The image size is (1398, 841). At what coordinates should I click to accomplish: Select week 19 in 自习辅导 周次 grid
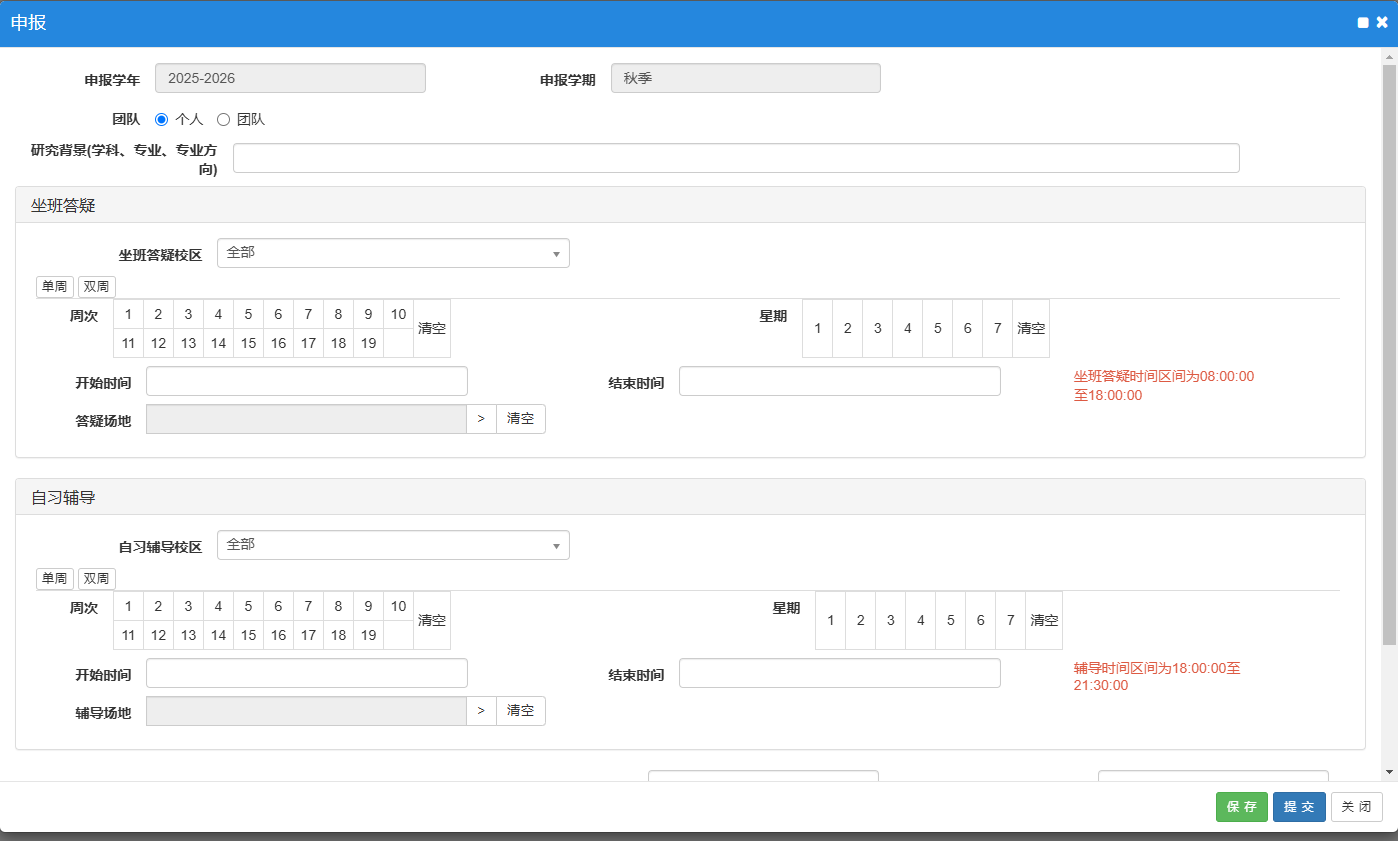368,635
